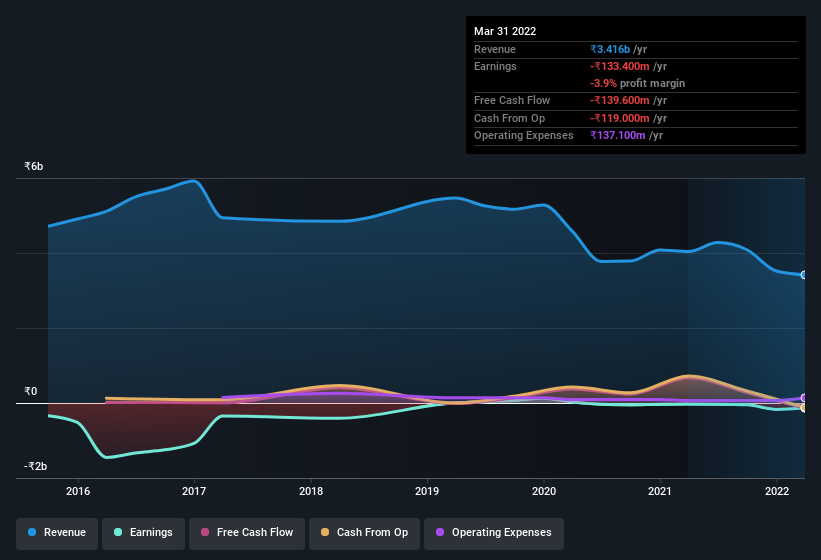Click the purple Operating Expenses endpoint marker
The image size is (821, 560).
tap(804, 398)
